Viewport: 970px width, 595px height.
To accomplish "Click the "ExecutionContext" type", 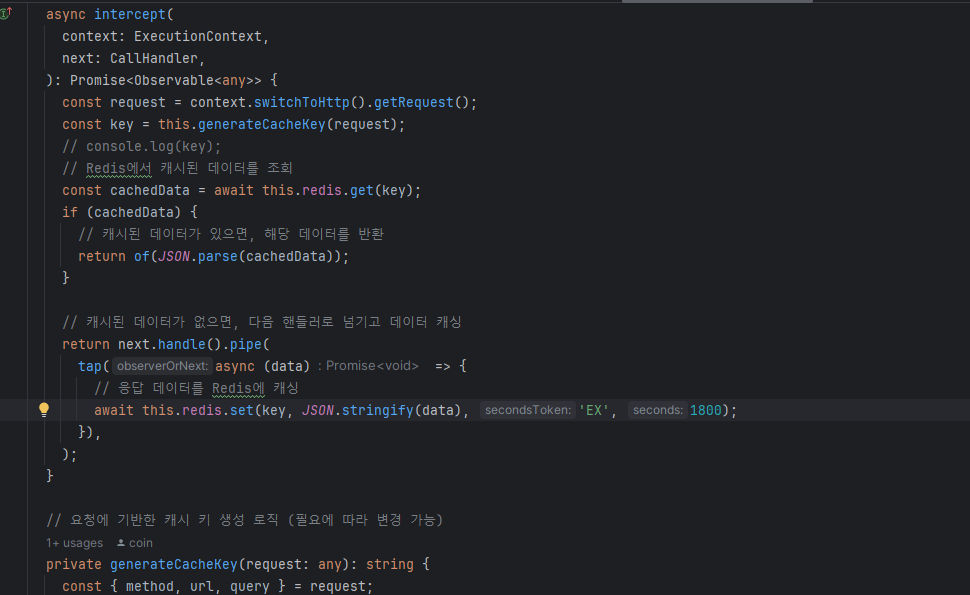I will click(198, 36).
